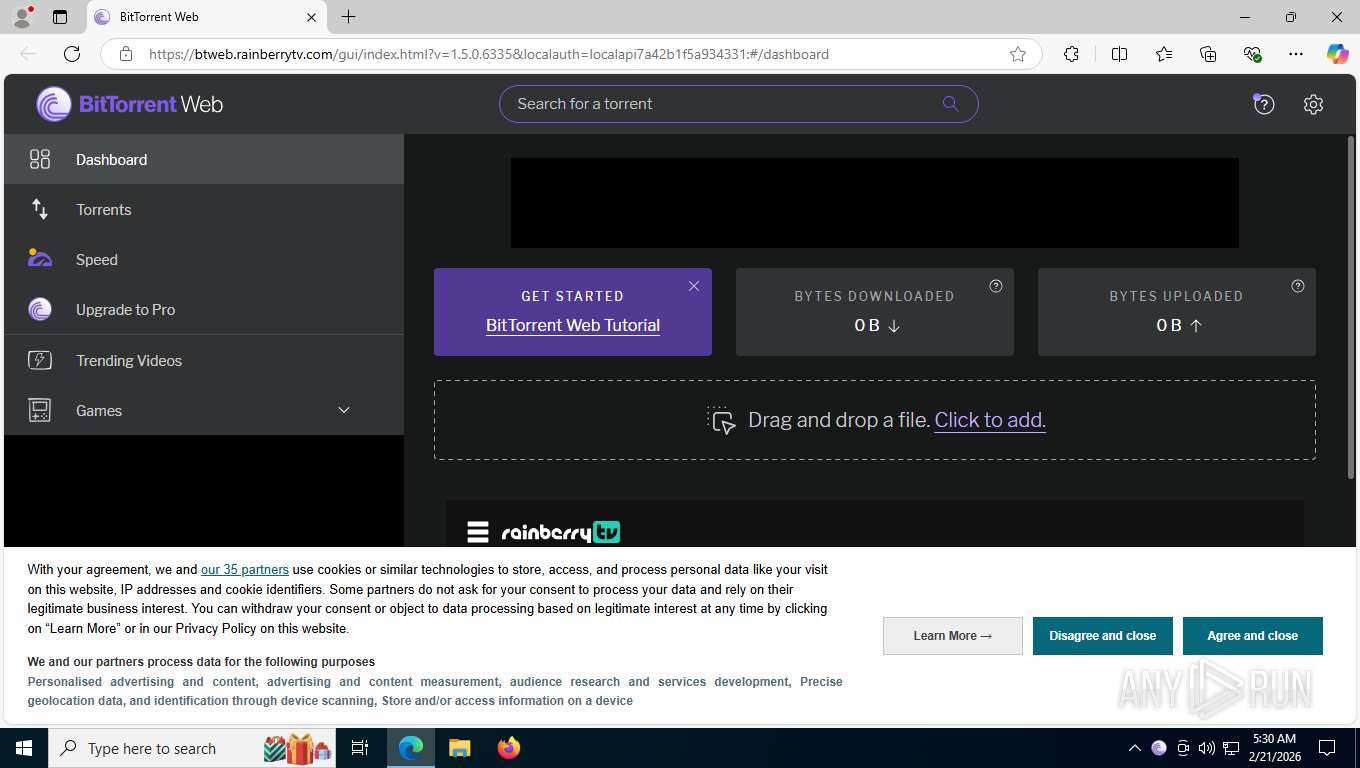This screenshot has width=1360, height=768.
Task: Click Disagree and close button
Action: (1103, 636)
